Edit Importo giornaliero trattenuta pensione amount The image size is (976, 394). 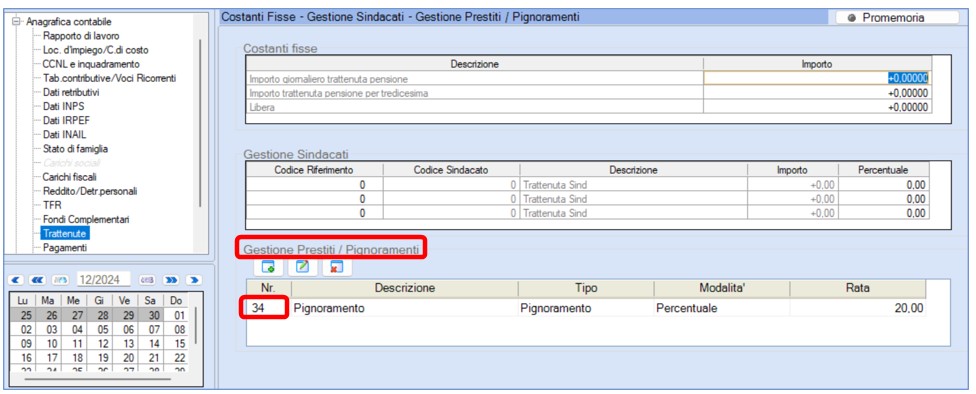[817, 78]
